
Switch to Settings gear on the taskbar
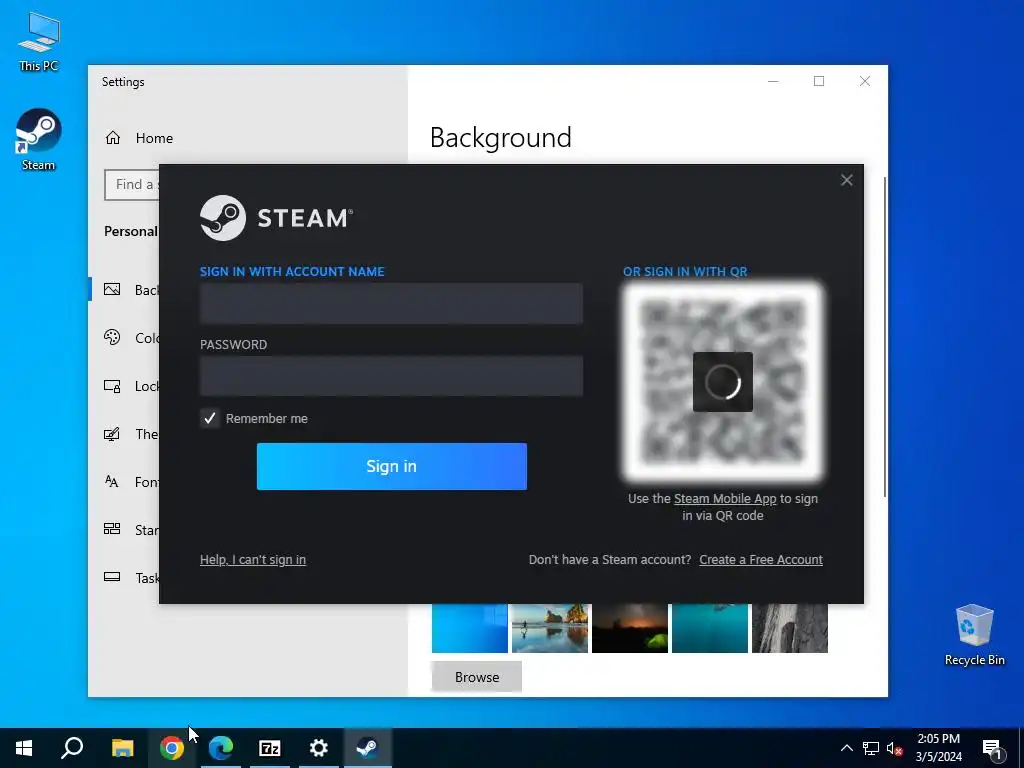(319, 748)
